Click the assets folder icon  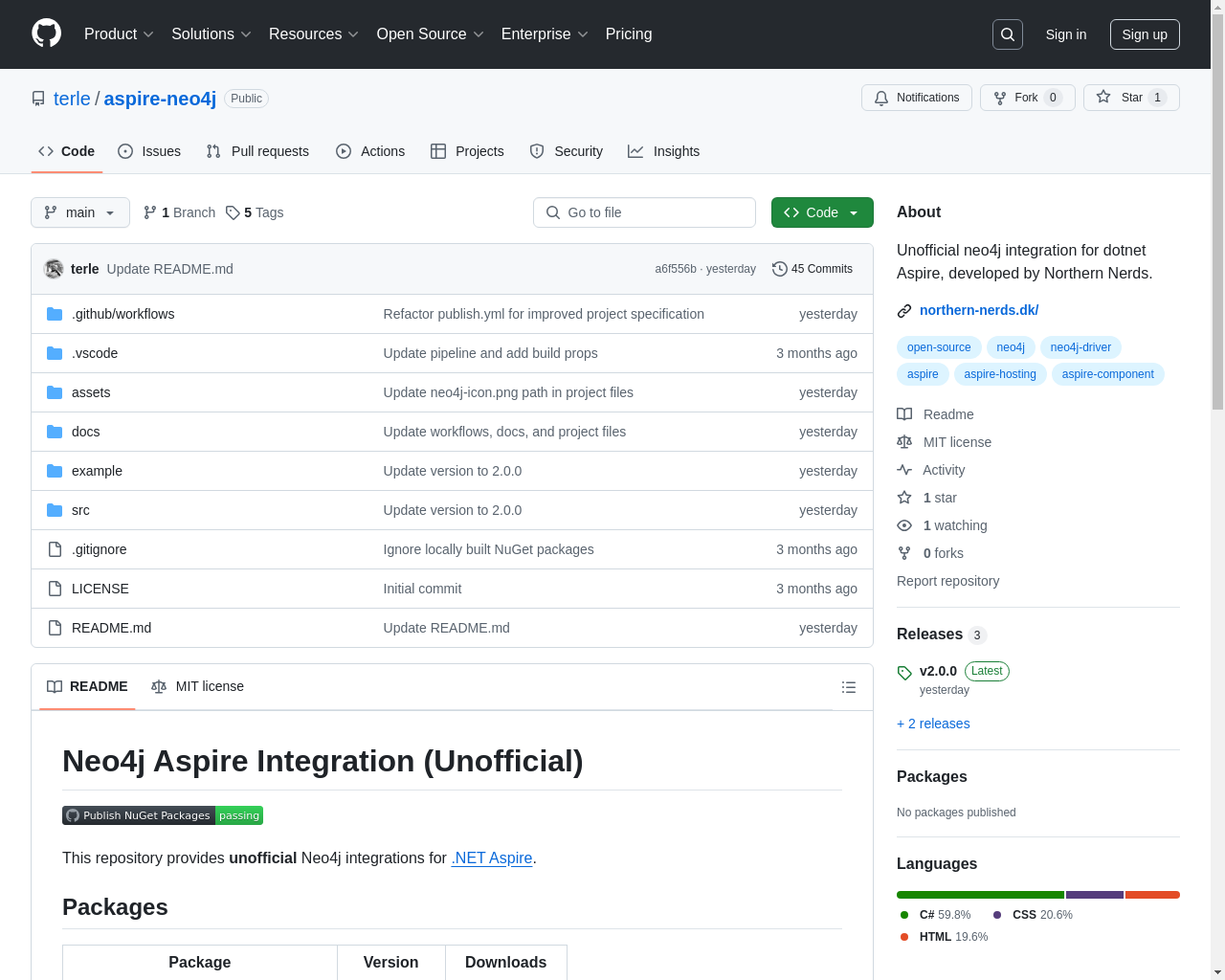[55, 392]
